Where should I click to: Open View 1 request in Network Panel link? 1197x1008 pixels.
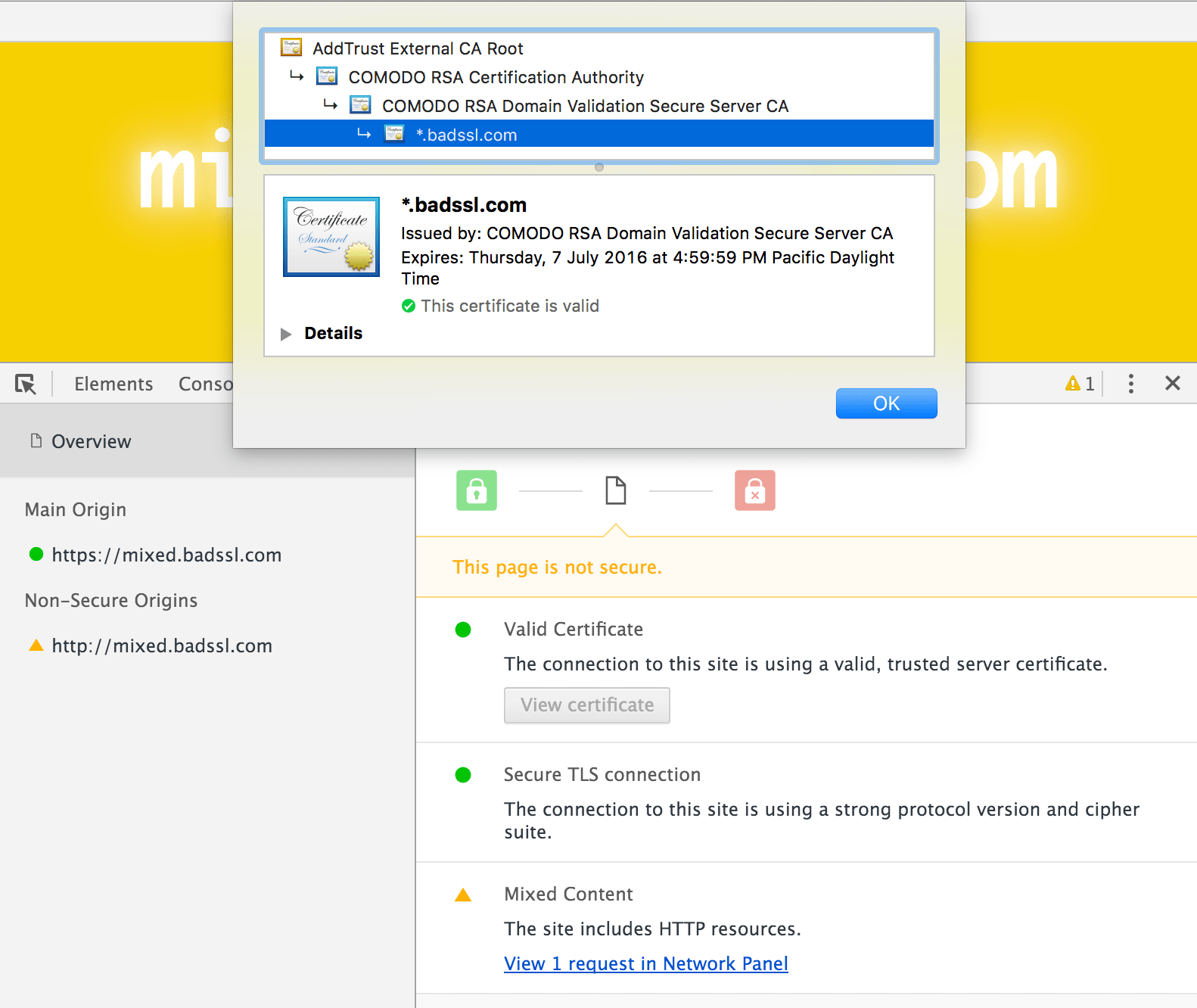645,963
